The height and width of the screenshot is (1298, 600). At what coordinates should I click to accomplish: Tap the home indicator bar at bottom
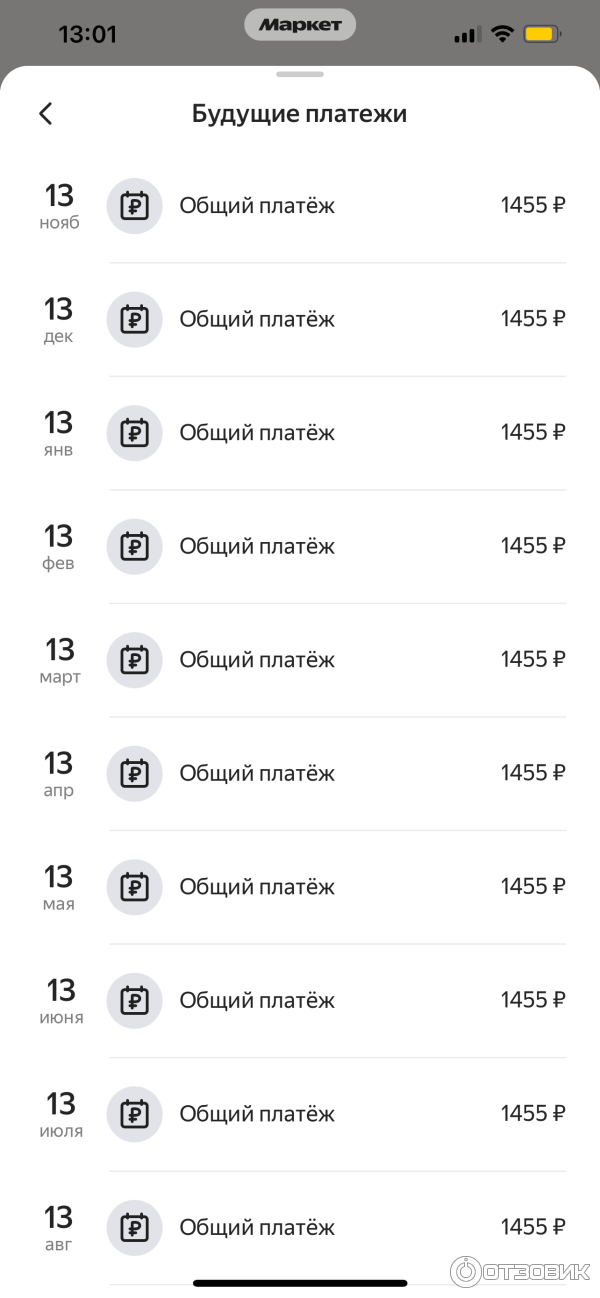[300, 1283]
